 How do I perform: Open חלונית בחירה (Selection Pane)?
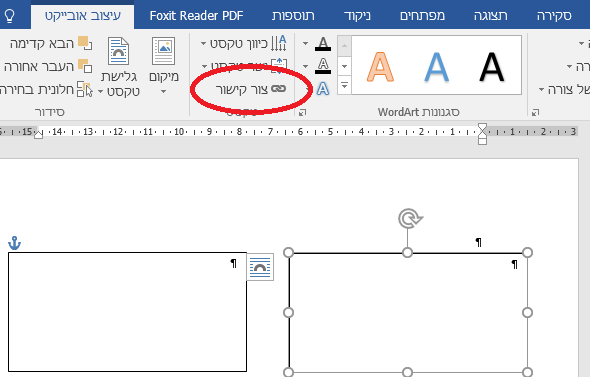46,89
